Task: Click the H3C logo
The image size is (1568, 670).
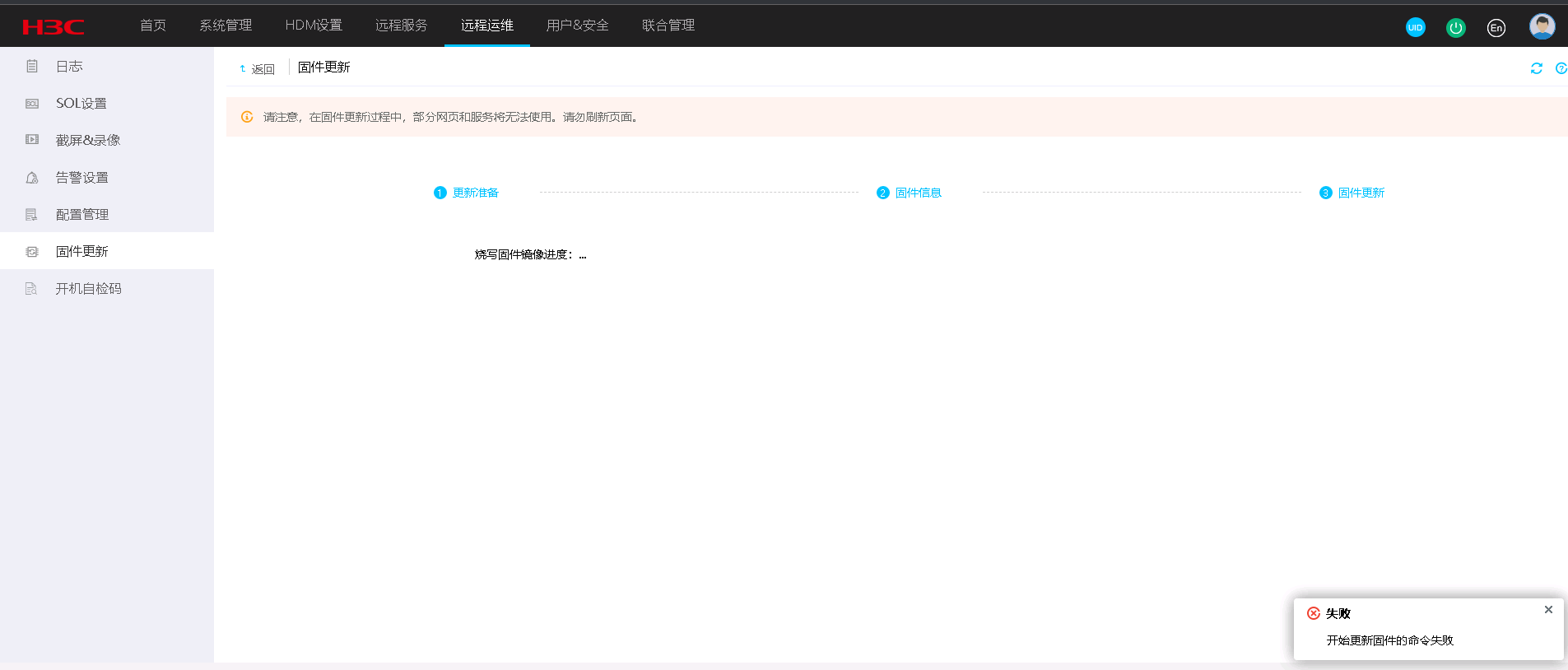Action: (x=54, y=27)
